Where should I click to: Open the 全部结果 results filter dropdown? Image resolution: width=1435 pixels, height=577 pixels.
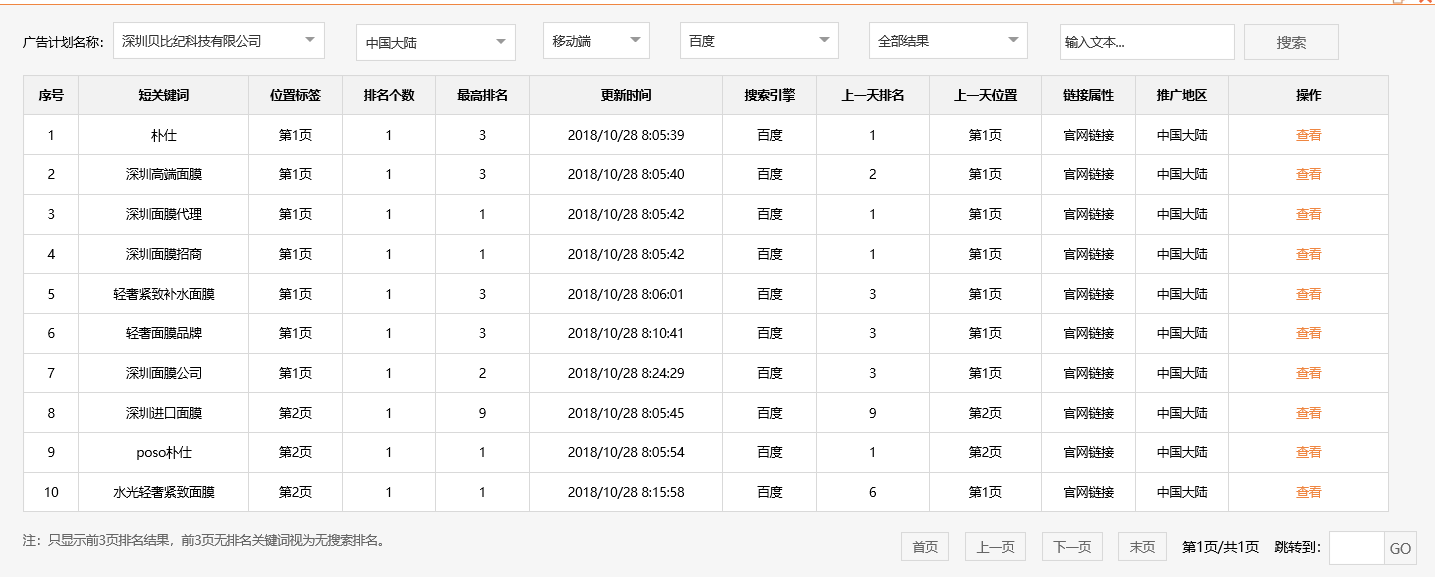coord(947,41)
